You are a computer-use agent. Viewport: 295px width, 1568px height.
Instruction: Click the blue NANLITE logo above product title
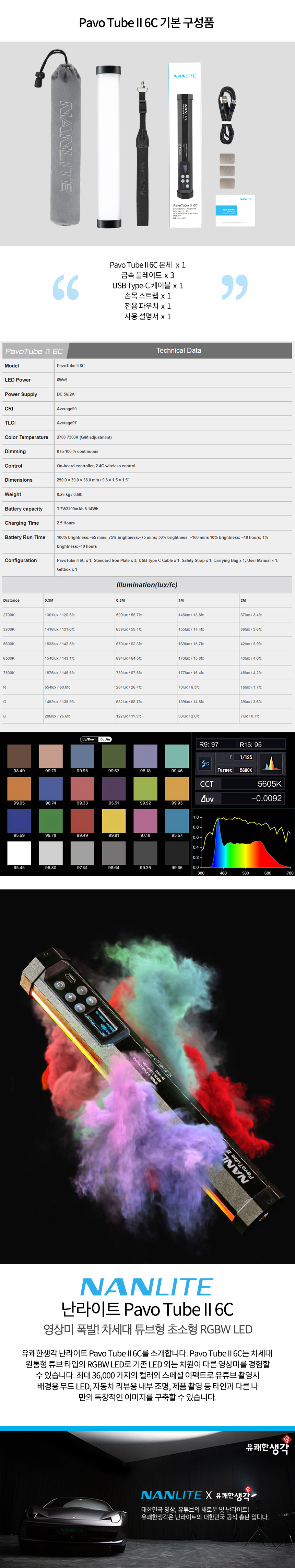coord(146,1287)
